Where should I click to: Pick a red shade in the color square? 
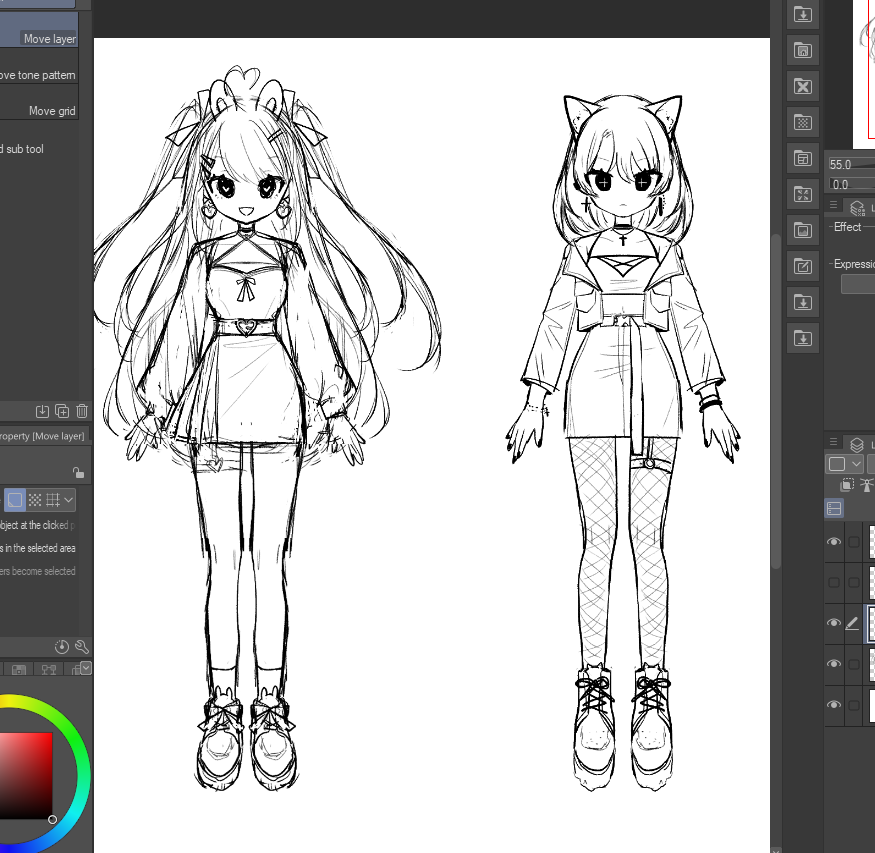tap(25, 775)
